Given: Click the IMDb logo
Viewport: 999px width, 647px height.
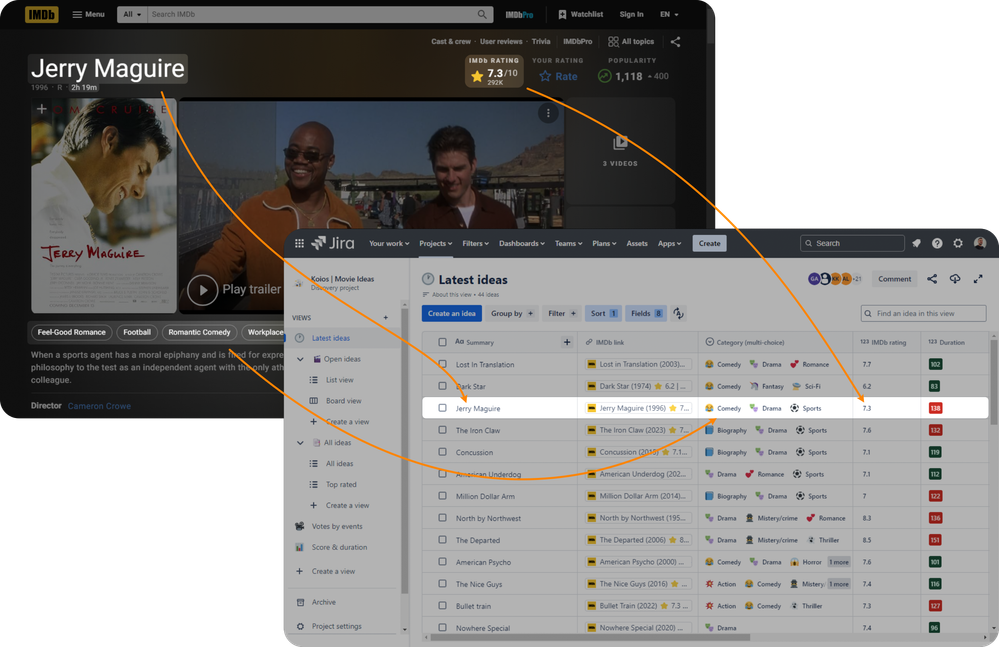Looking at the screenshot, I should (x=41, y=14).
